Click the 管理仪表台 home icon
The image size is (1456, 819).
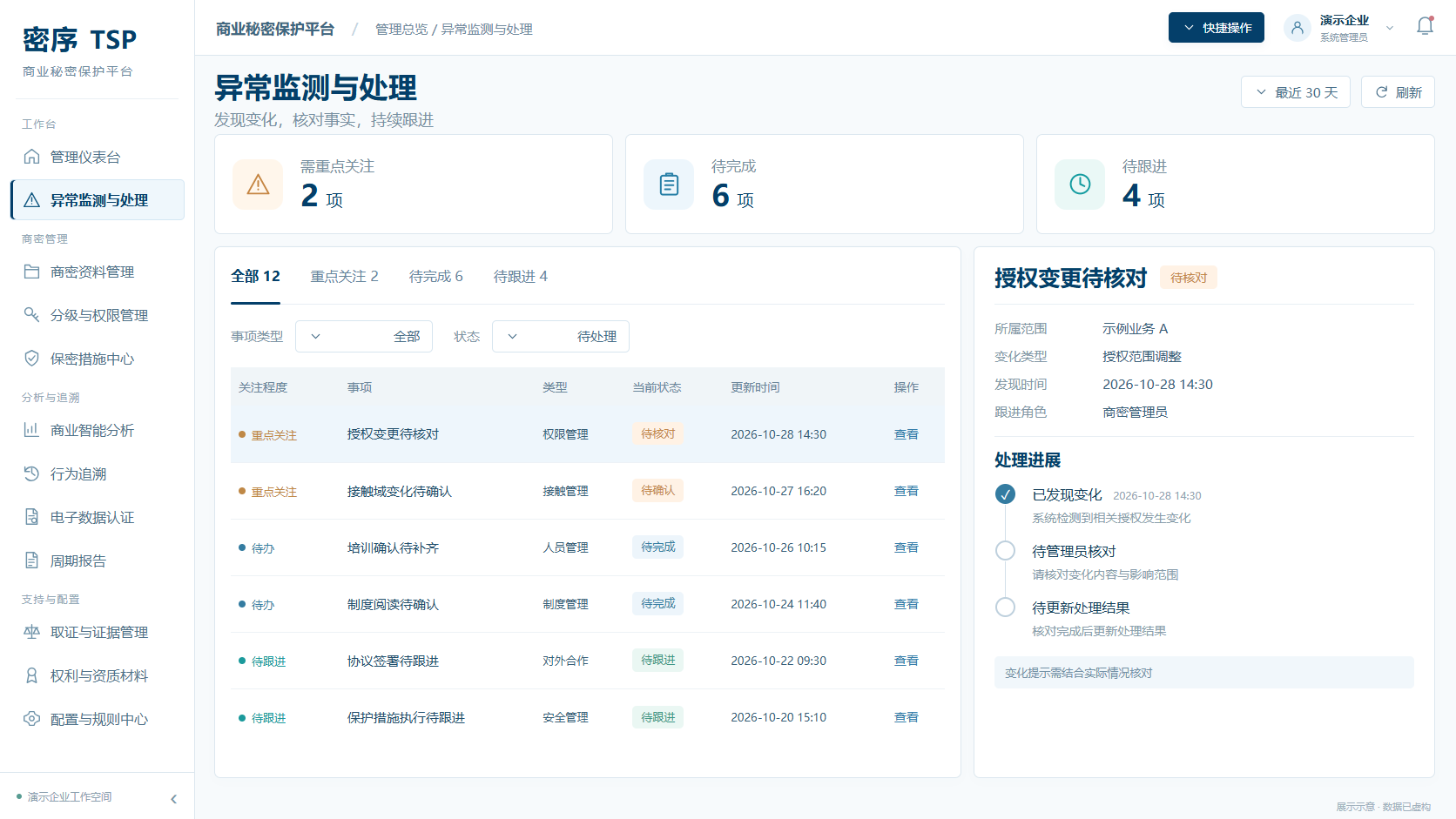(x=32, y=157)
